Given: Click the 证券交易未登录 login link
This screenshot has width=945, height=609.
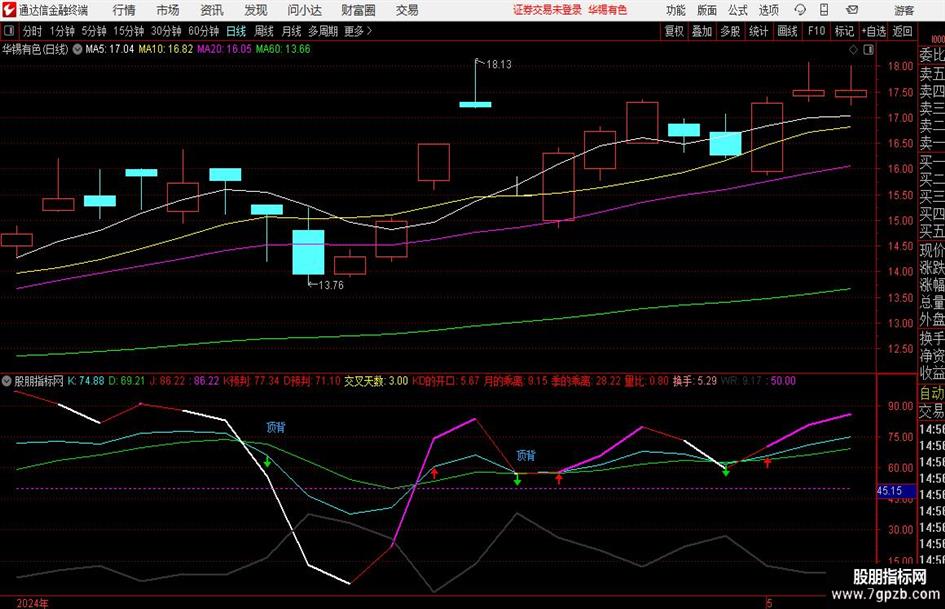Looking at the screenshot, I should 548,10.
